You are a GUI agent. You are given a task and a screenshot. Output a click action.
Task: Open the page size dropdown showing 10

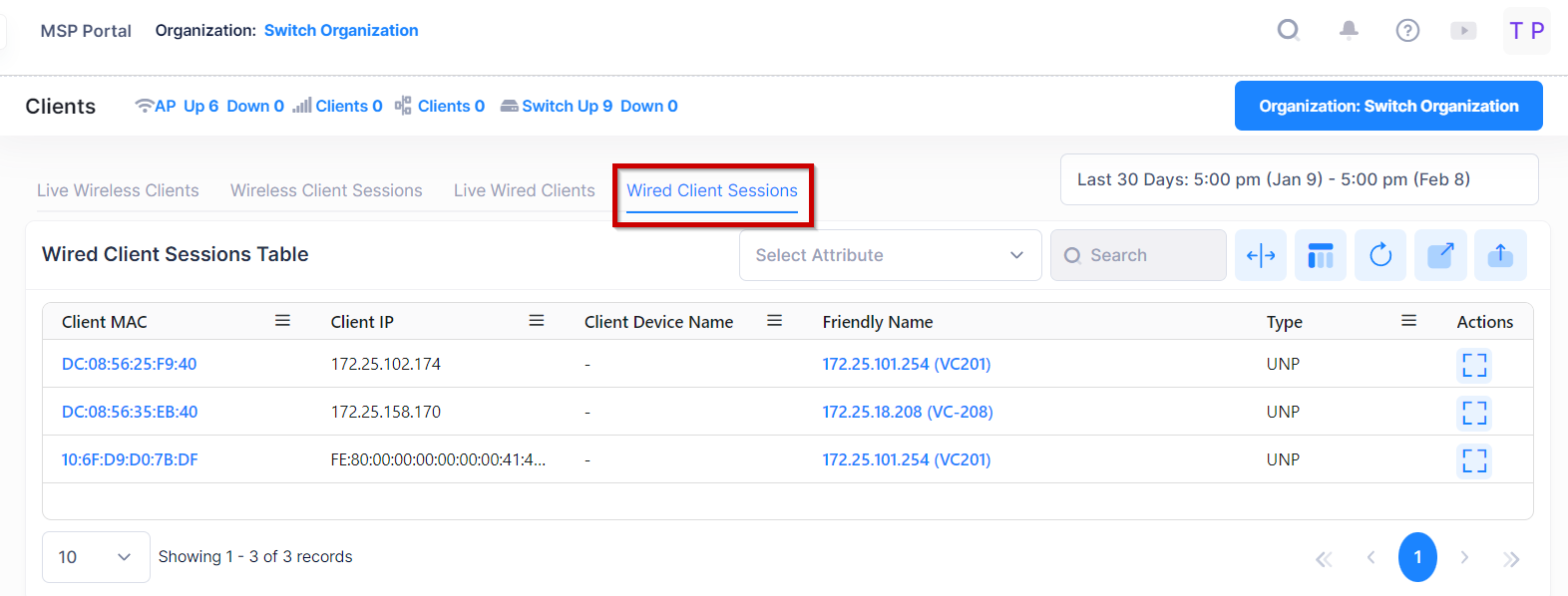[96, 557]
